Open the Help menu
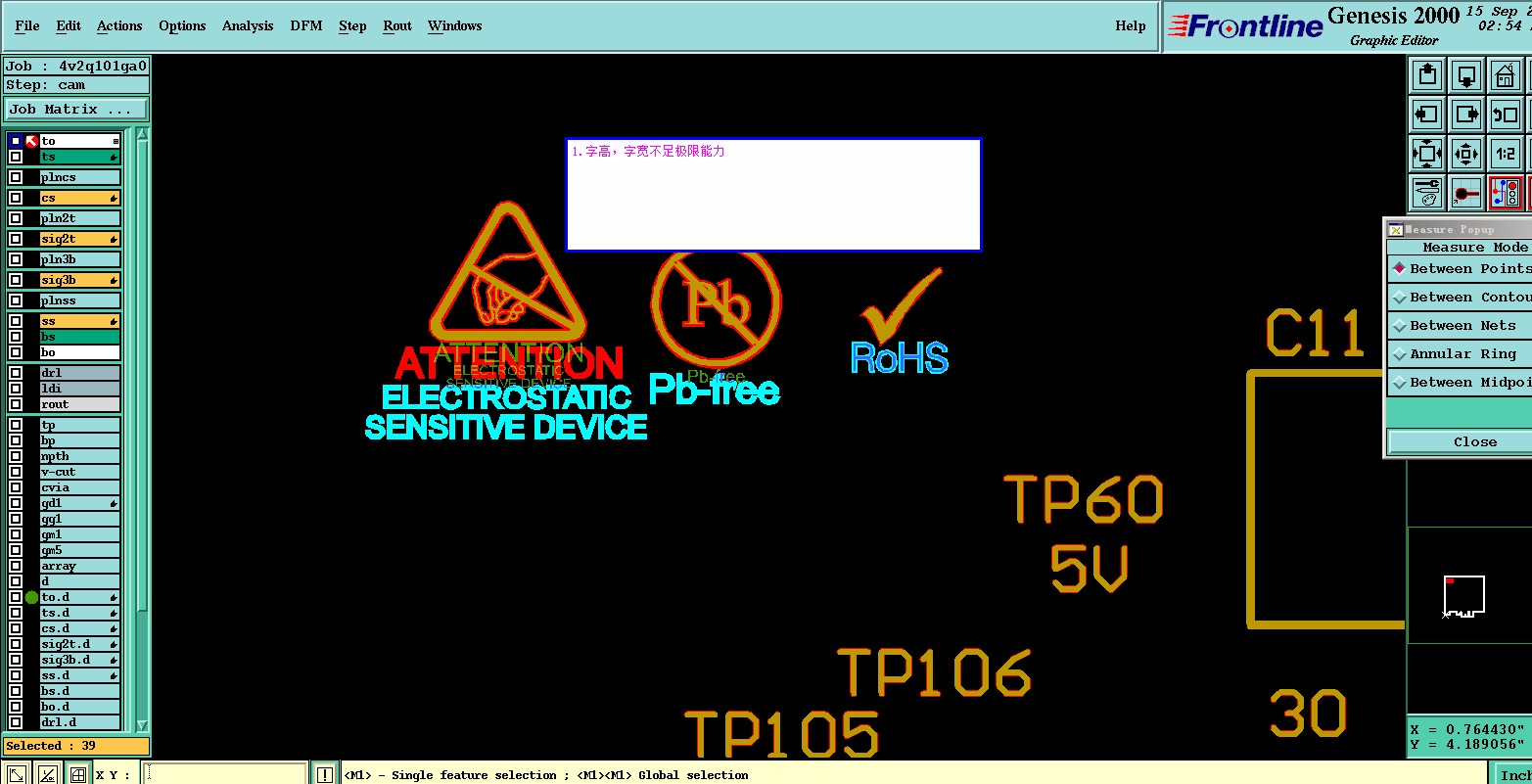 point(1131,25)
